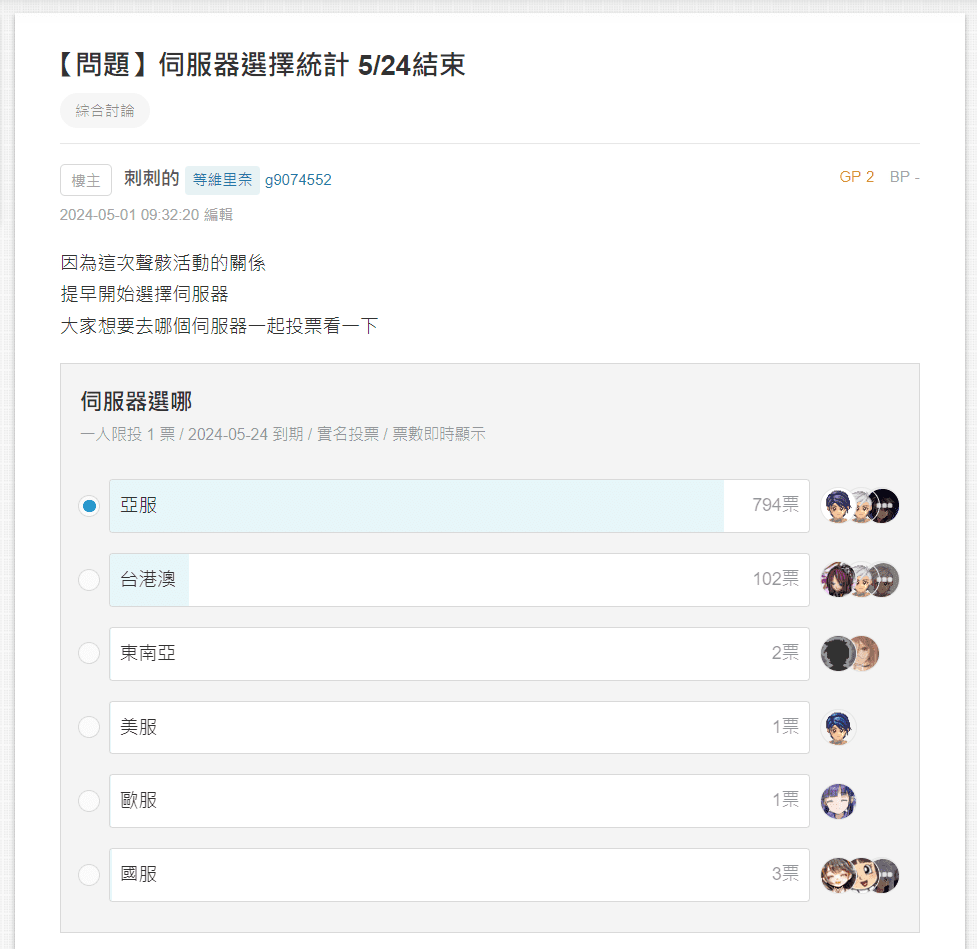The image size is (977, 949).
Task: Click BP on the post
Action: pos(904,177)
